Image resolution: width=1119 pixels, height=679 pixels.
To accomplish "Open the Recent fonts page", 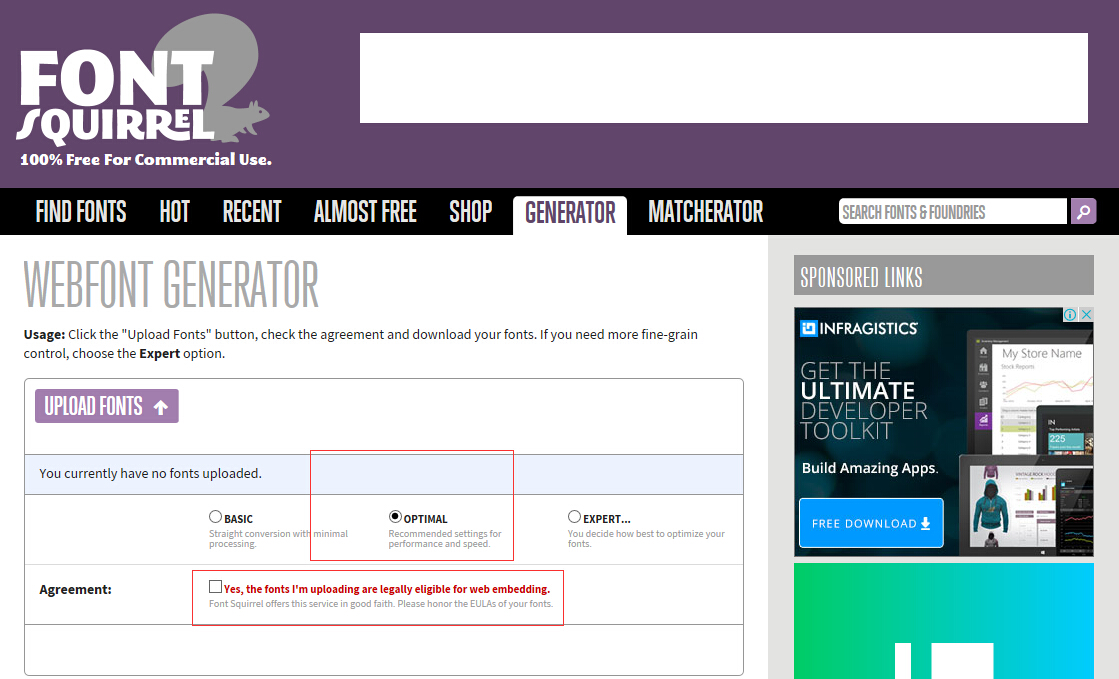I will click(252, 212).
